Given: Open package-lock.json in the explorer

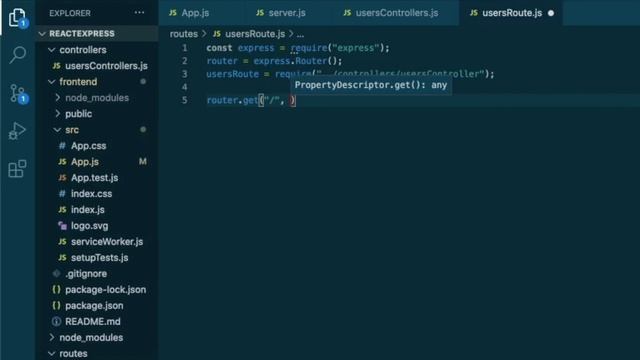Looking at the screenshot, I should (106, 289).
